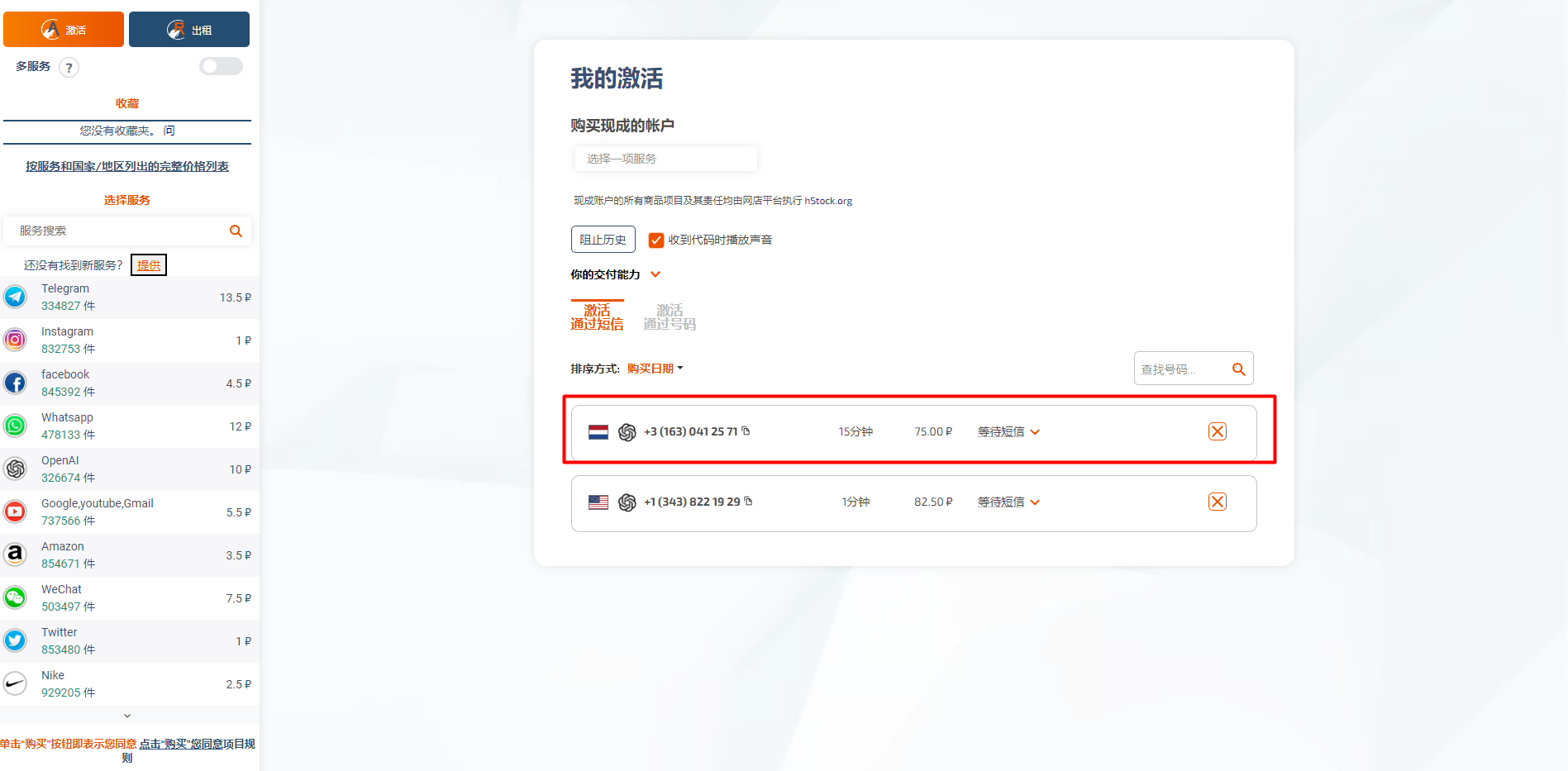
Task: Click OpenAI logo in the +3 (163) row
Action: (627, 432)
